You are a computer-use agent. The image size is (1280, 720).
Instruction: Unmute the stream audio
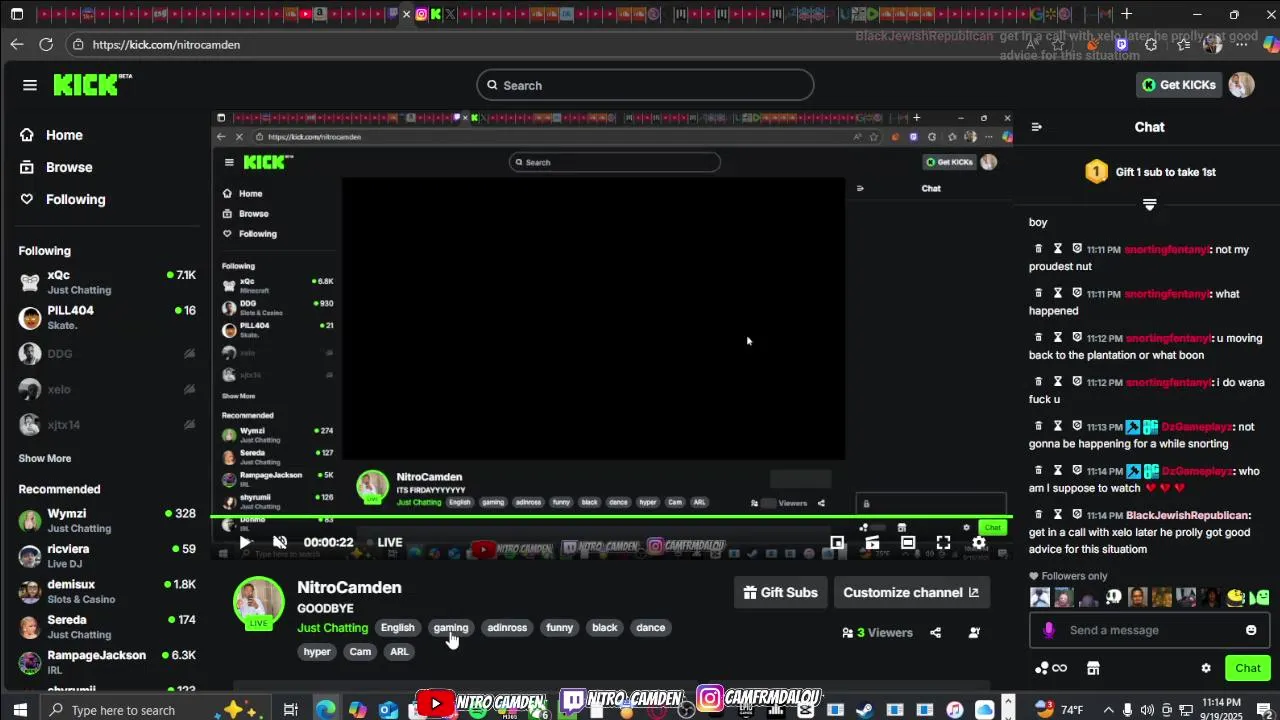(280, 542)
